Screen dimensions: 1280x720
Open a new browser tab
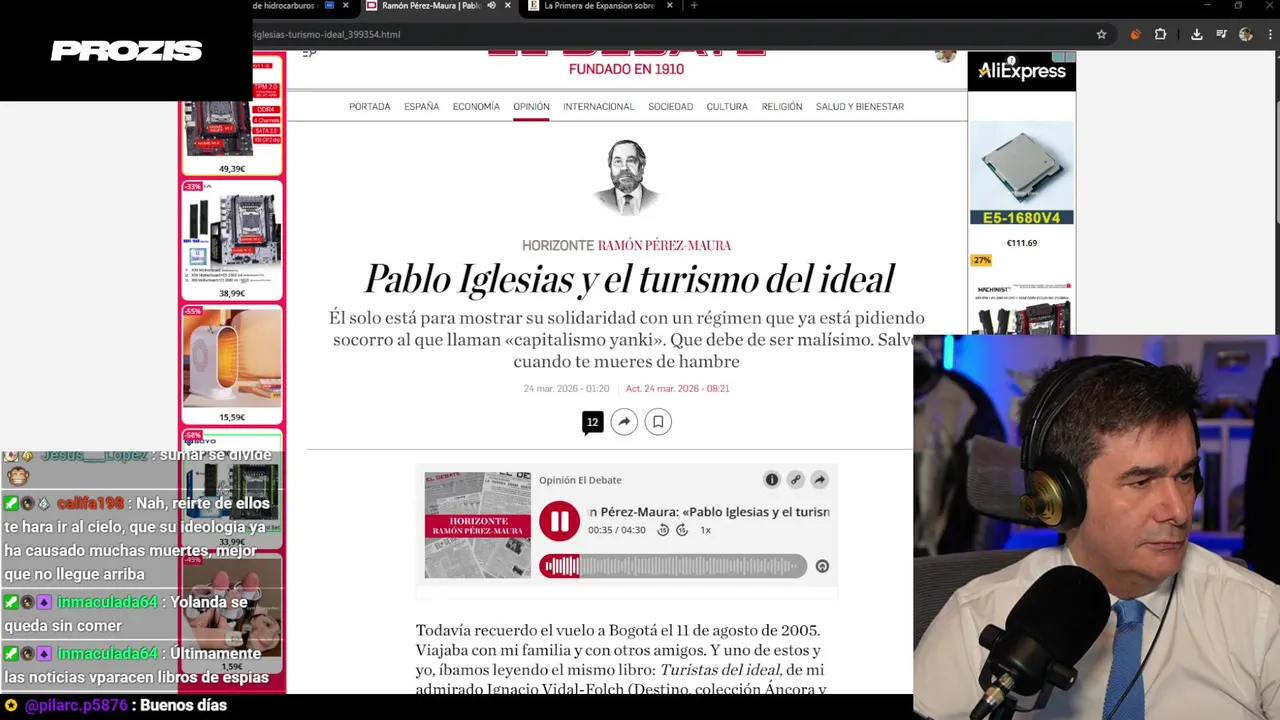coord(694,6)
